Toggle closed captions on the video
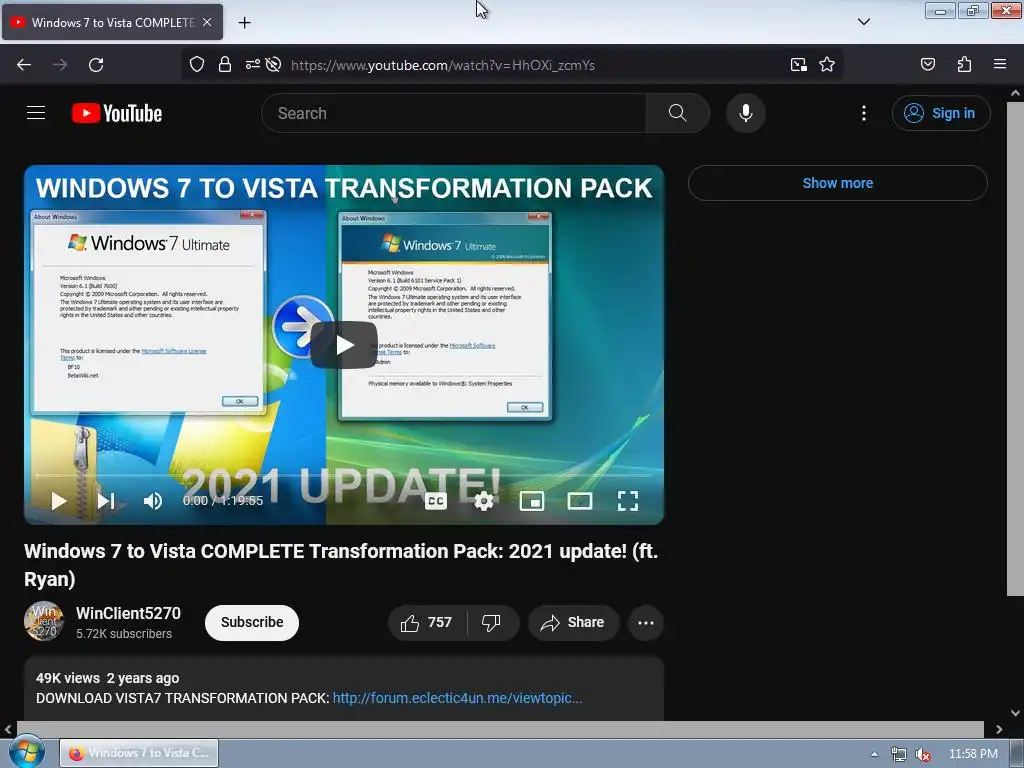1024x768 pixels. [x=436, y=501]
